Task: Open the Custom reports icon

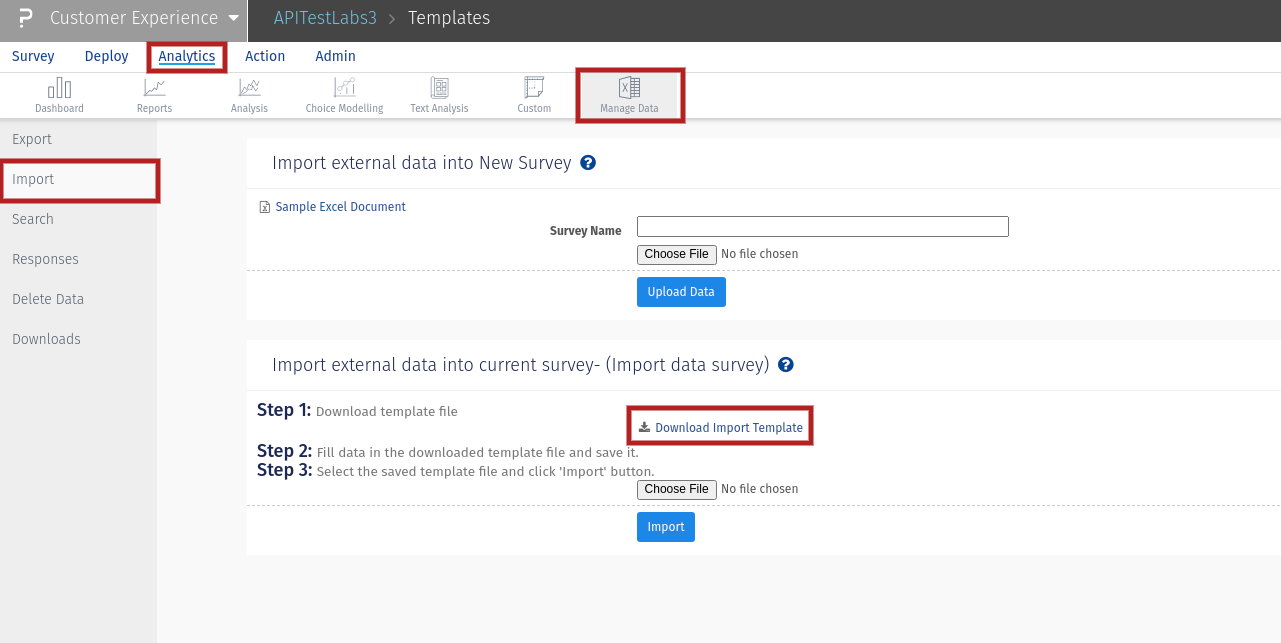Action: point(534,89)
